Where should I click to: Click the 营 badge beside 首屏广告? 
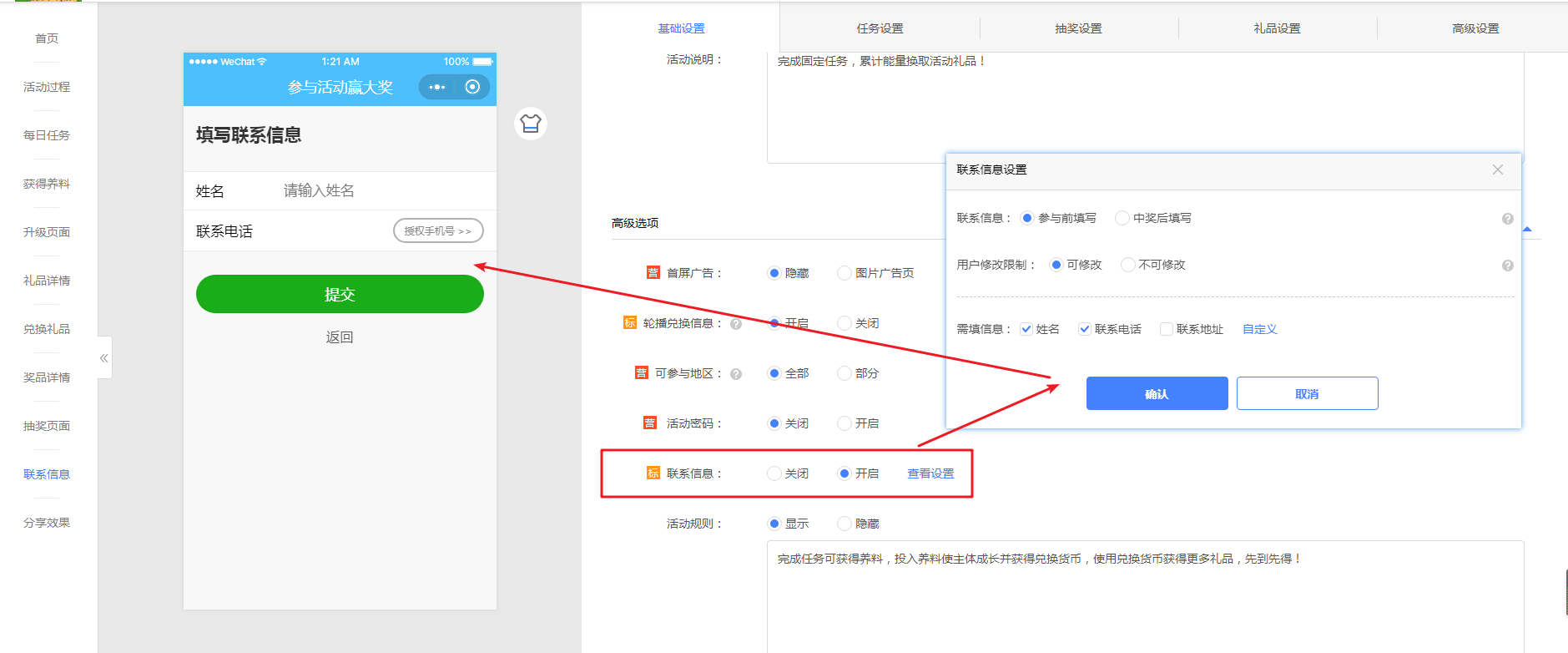pos(653,272)
